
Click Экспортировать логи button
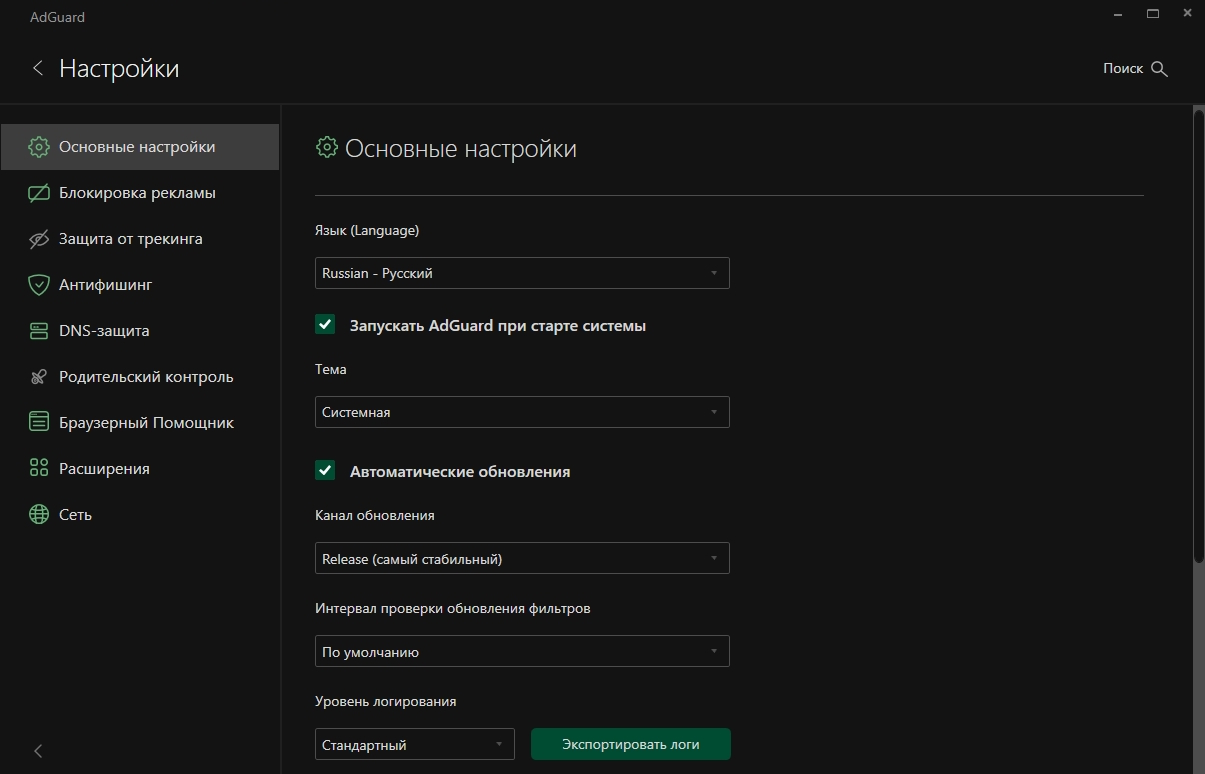pos(631,744)
